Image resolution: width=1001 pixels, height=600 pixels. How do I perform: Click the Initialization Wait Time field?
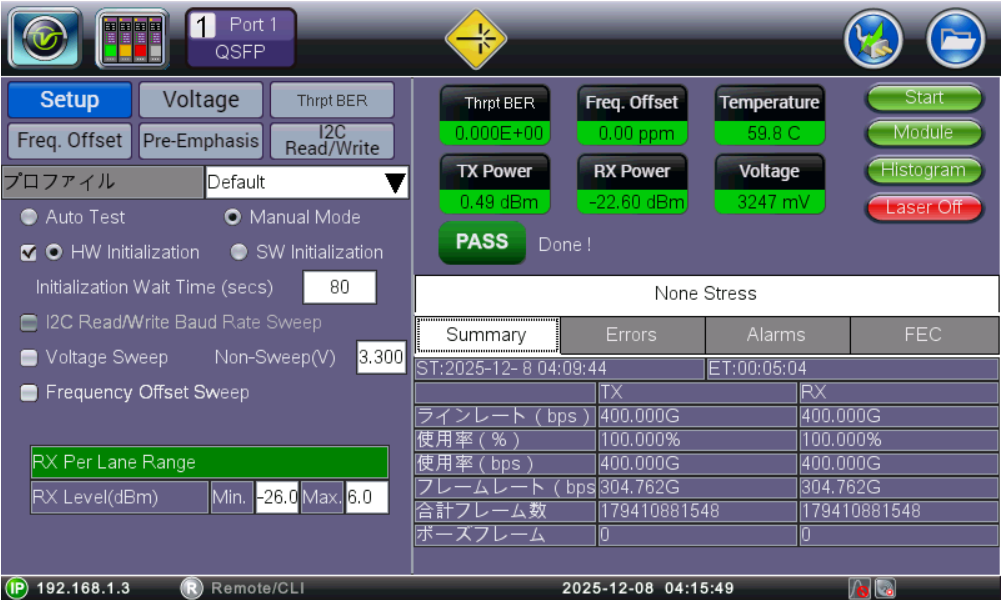point(340,287)
